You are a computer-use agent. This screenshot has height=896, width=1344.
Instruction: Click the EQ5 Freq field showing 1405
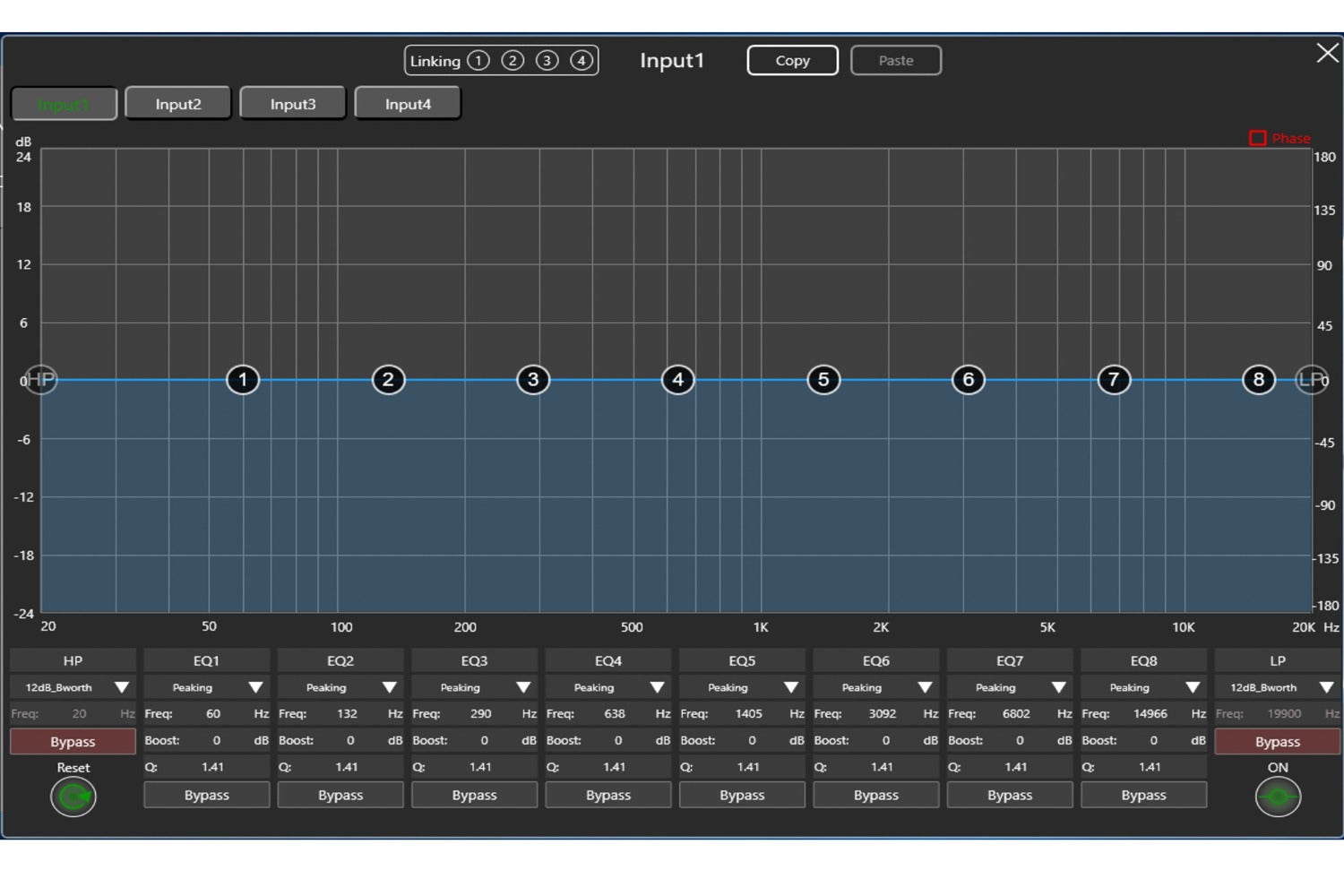tap(748, 714)
